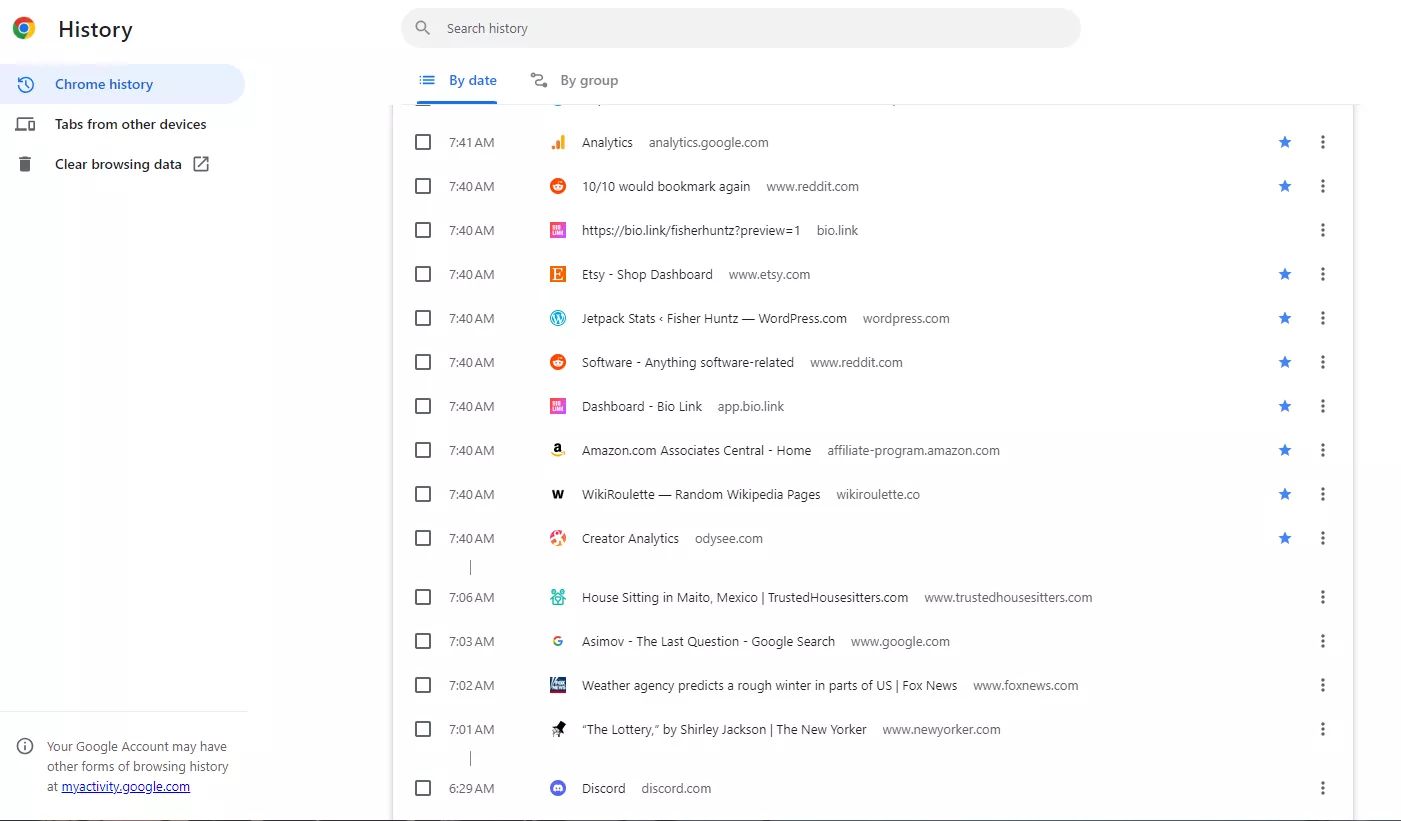This screenshot has height=821, width=1401.
Task: Tick the WikiRoulette entry checkbox
Action: pos(423,494)
